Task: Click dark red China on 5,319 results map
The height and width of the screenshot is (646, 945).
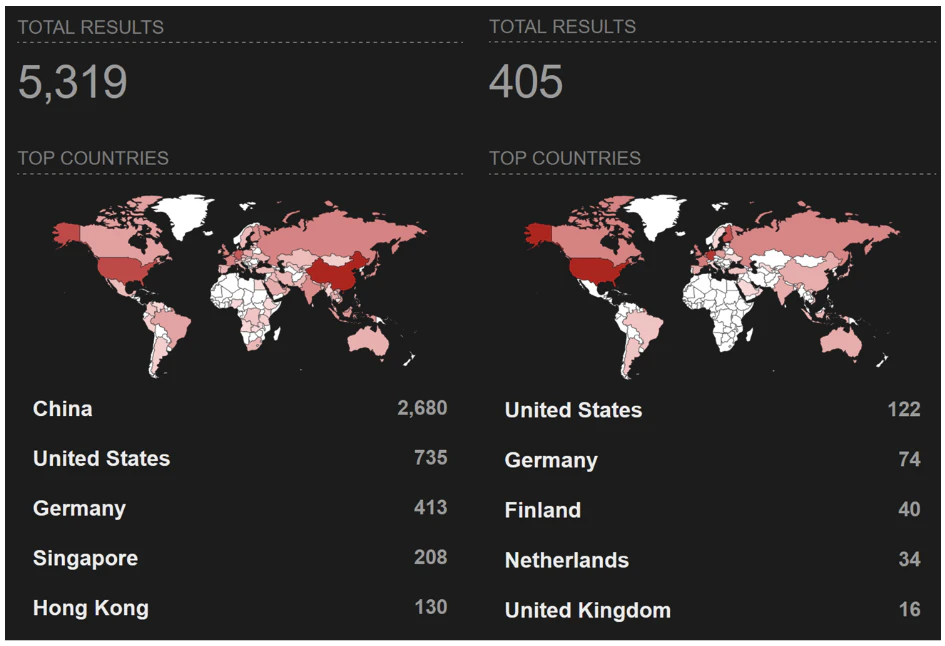Action: click(335, 273)
